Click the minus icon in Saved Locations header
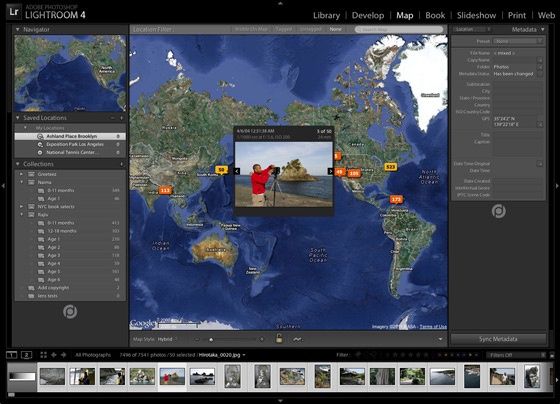Image resolution: width=560 pixels, height=404 pixels. tap(113, 118)
